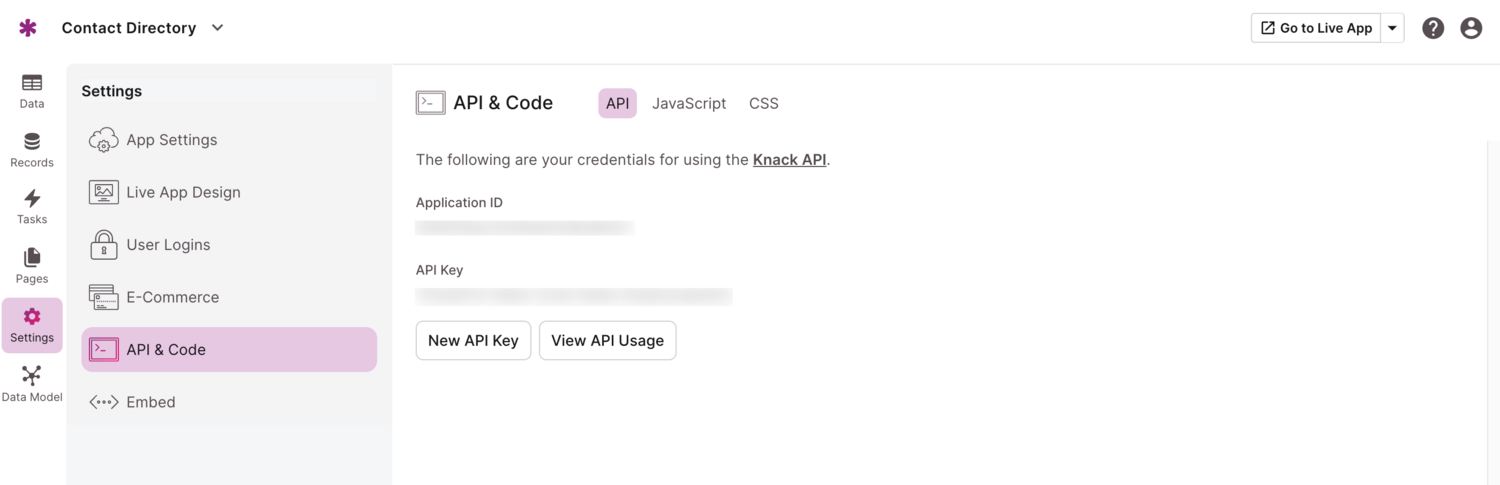Screen dimensions: 1500x485
Task: Open the Data section icon
Action: [32, 84]
